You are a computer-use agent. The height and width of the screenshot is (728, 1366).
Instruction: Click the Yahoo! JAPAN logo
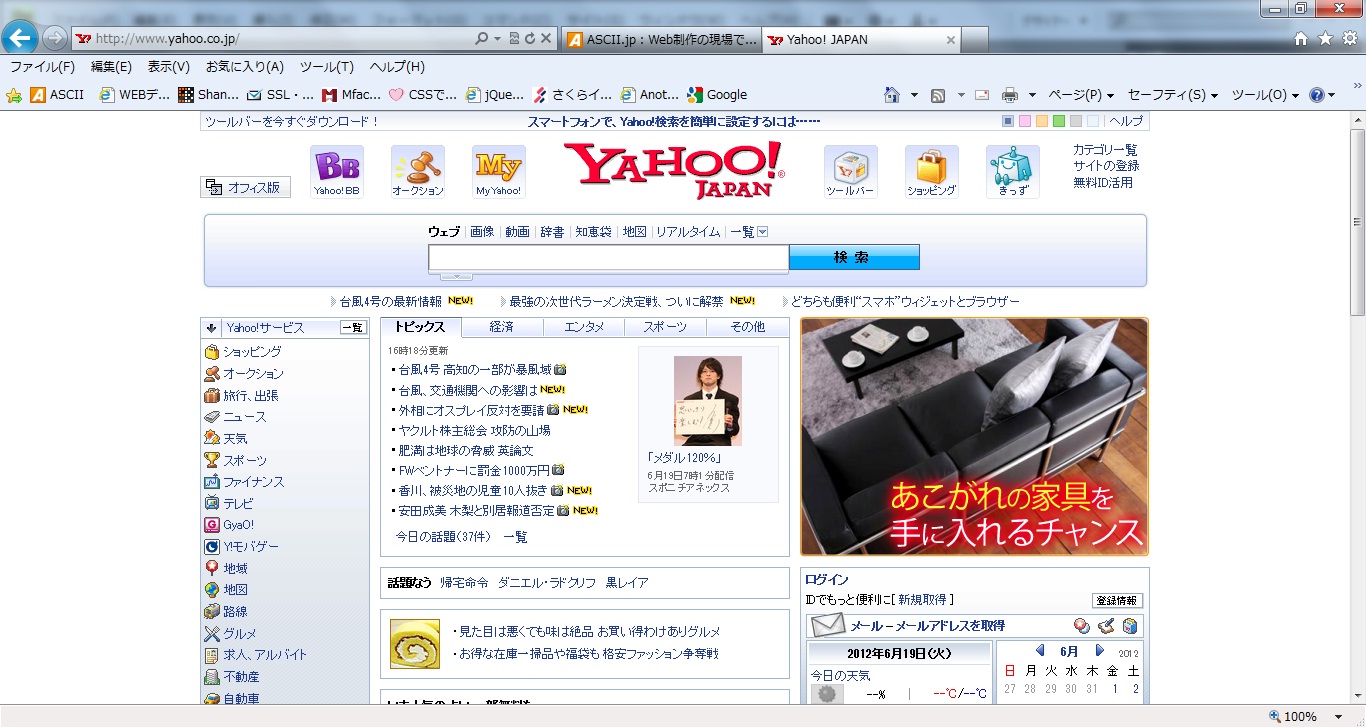[x=675, y=170]
